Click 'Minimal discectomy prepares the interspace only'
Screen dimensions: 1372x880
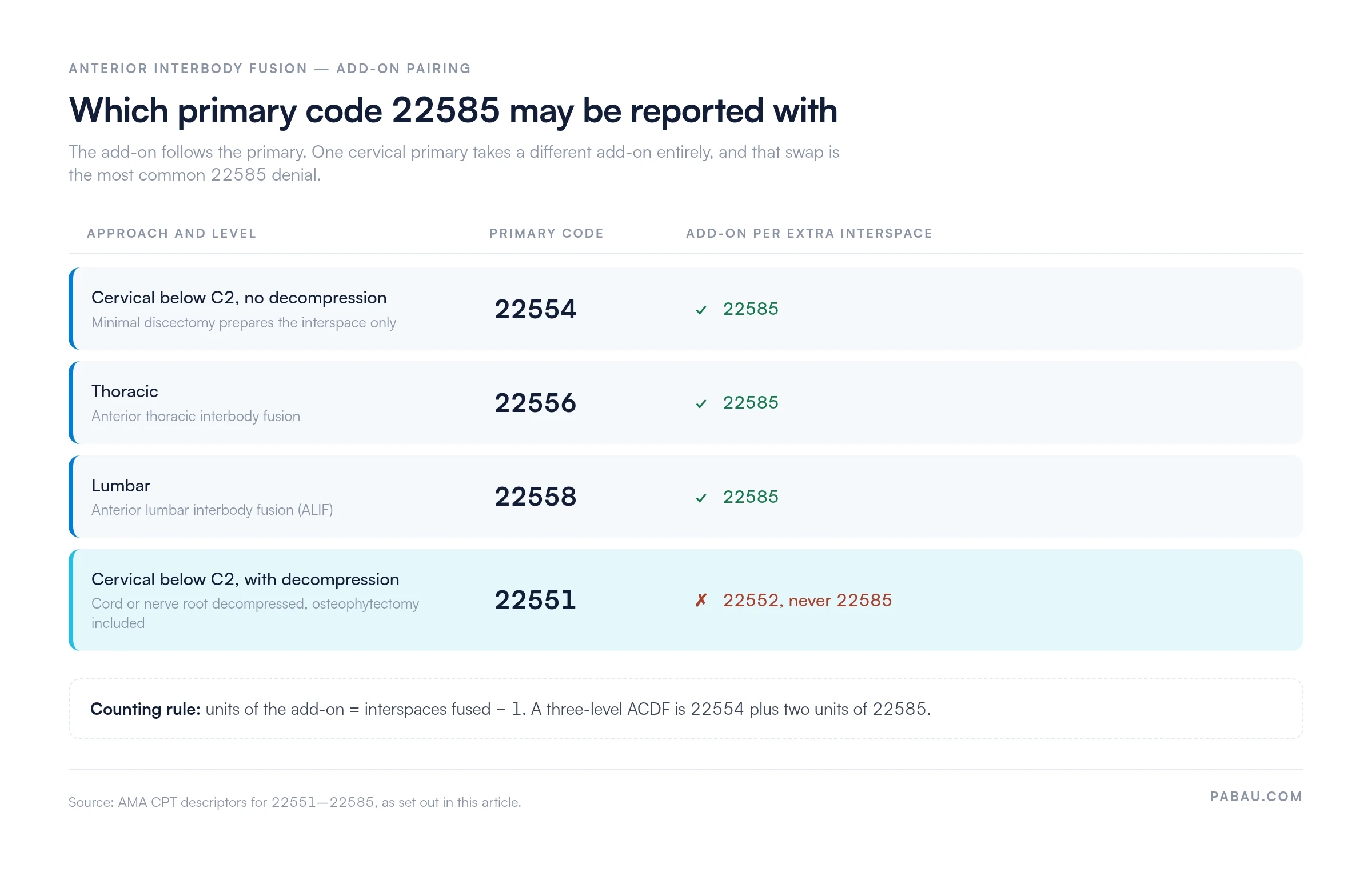[244, 323]
